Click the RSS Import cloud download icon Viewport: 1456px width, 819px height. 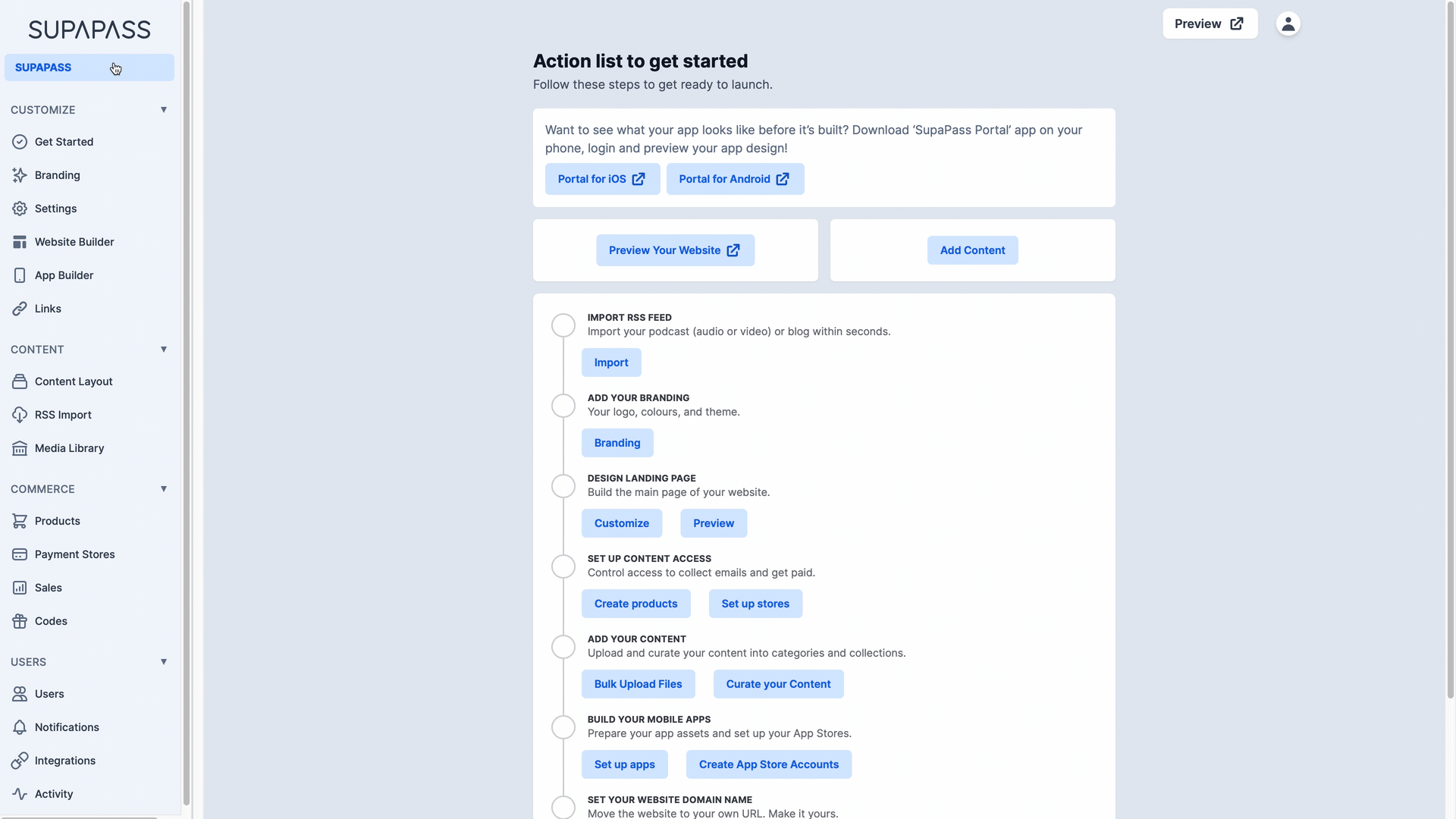point(20,415)
